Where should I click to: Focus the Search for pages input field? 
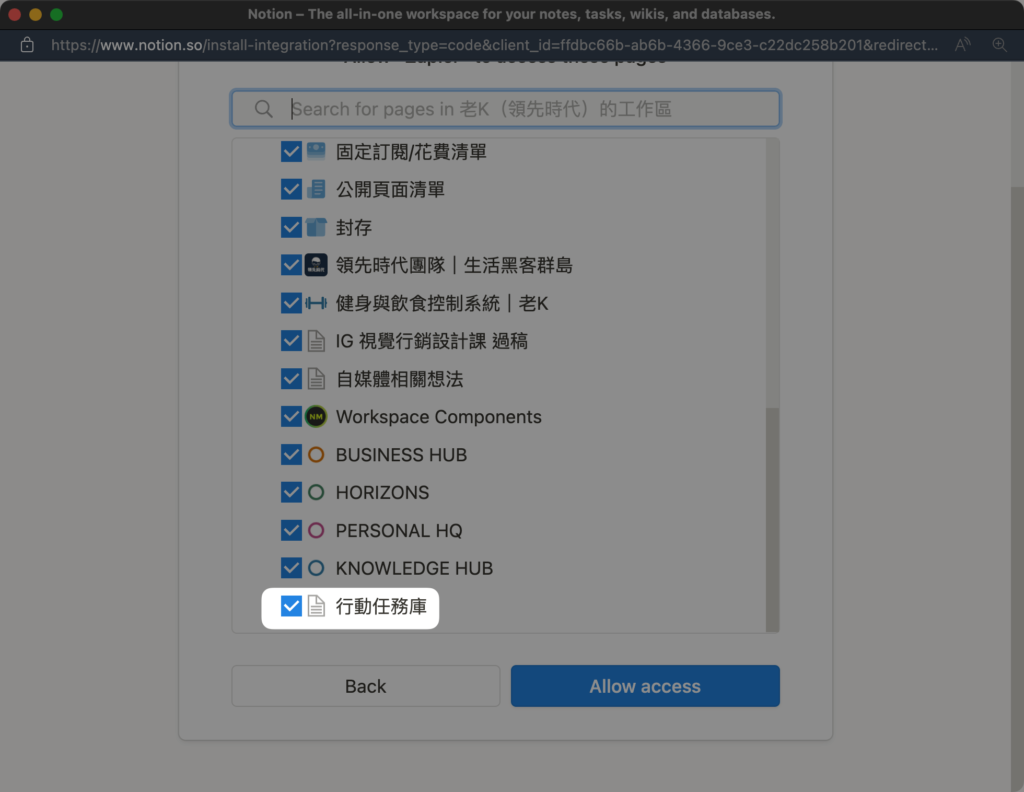tap(505, 108)
